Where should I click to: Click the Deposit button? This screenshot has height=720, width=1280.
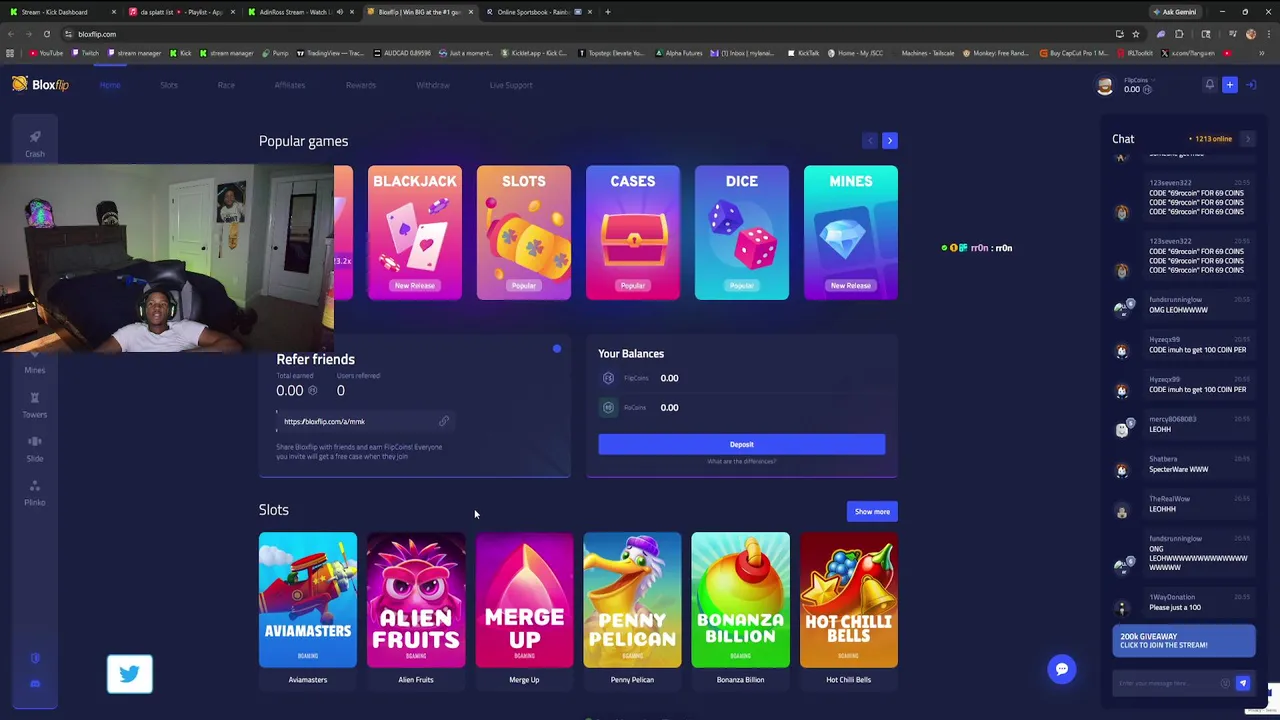(x=742, y=444)
